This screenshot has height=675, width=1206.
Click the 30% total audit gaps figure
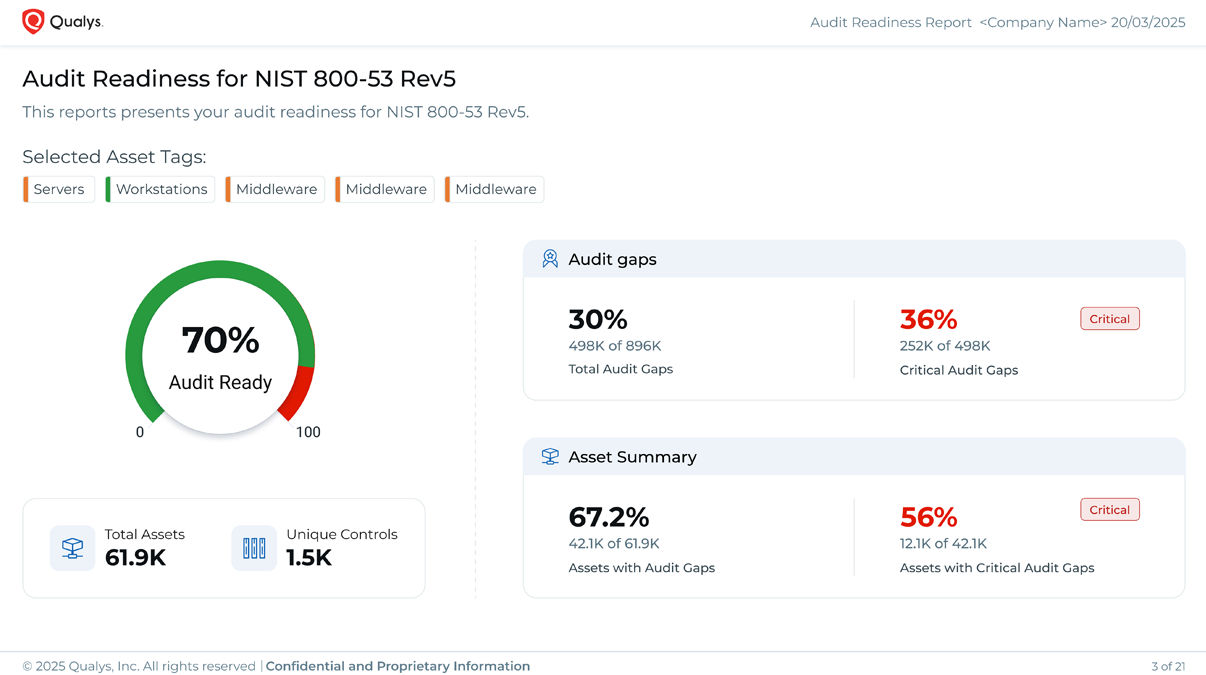click(x=598, y=319)
